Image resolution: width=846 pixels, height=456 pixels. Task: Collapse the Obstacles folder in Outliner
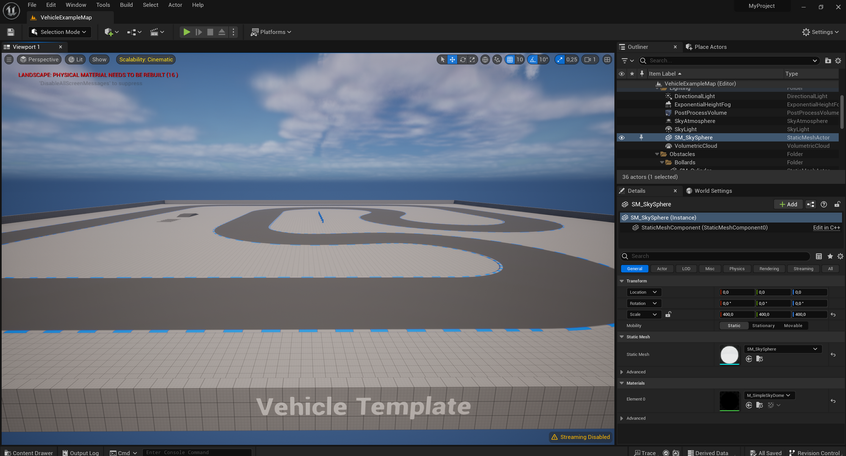[657, 154]
